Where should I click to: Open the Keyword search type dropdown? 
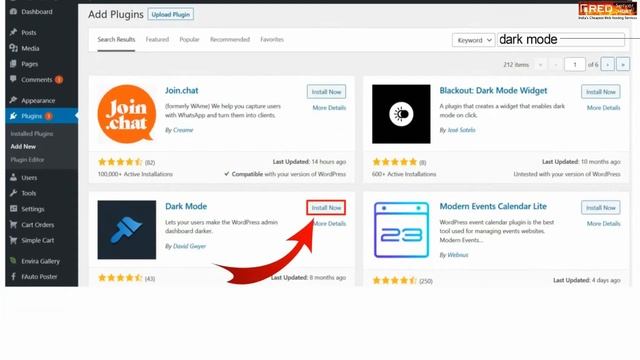pos(473,40)
